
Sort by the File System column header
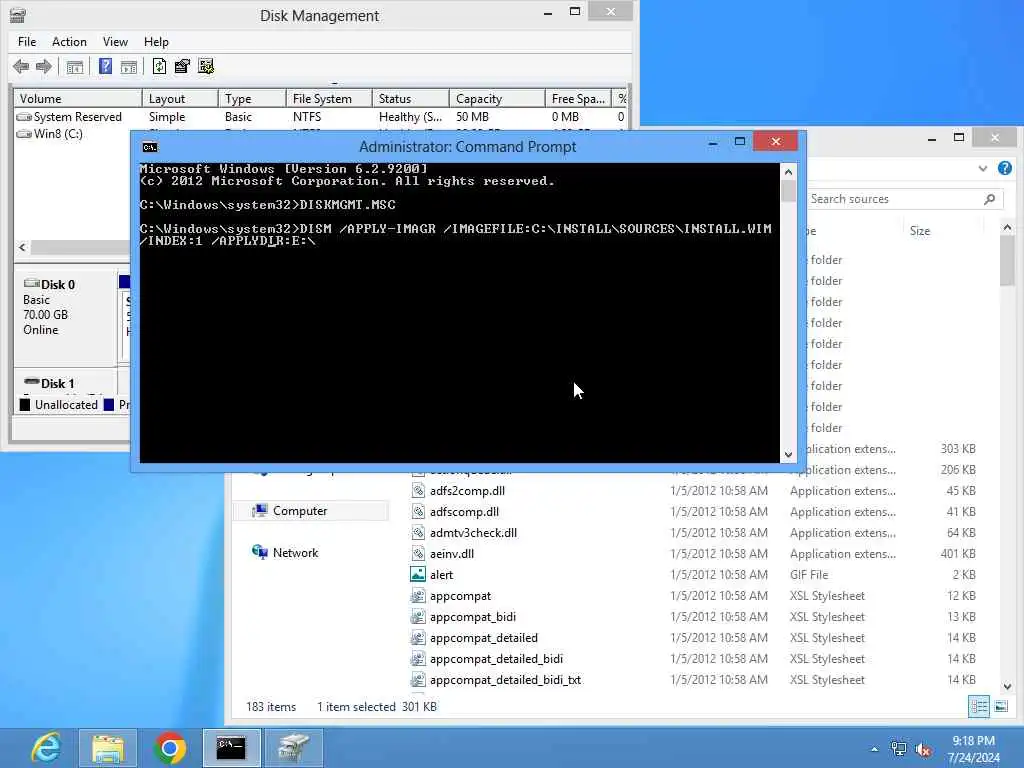pyautogui.click(x=328, y=99)
